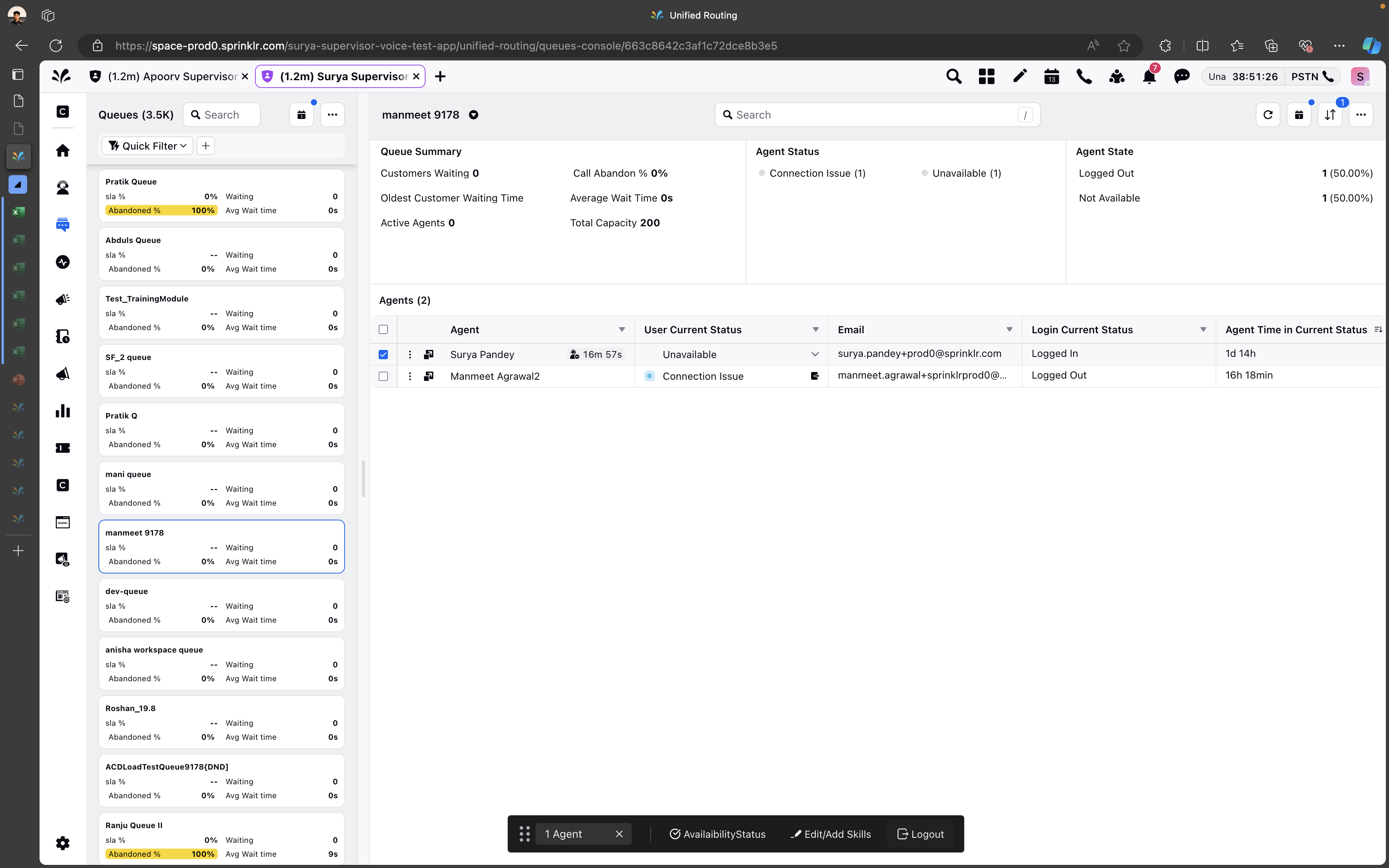Open user avatar S profile

point(1360,76)
